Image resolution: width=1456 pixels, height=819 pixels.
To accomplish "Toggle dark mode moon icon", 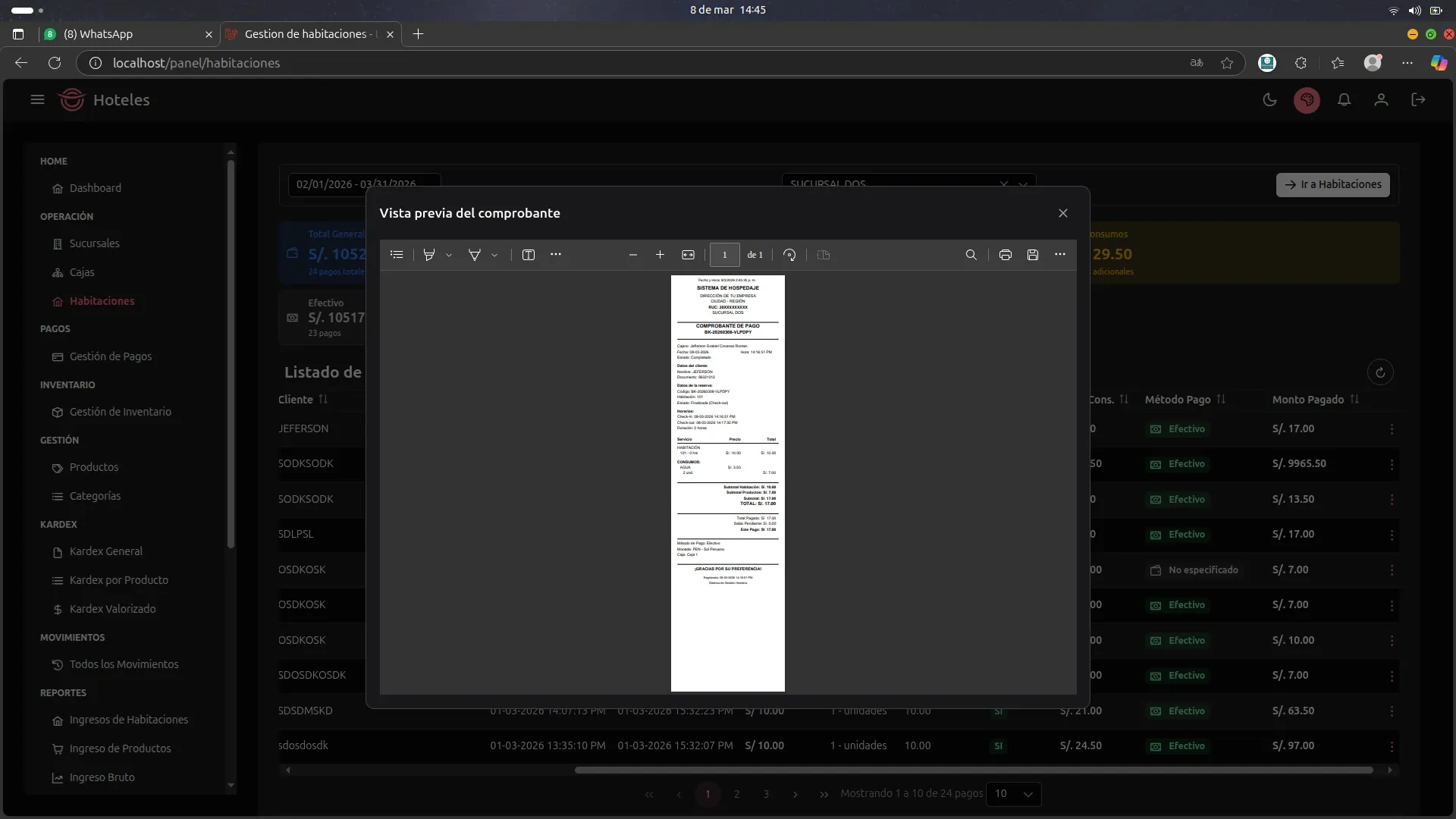I will pyautogui.click(x=1269, y=100).
